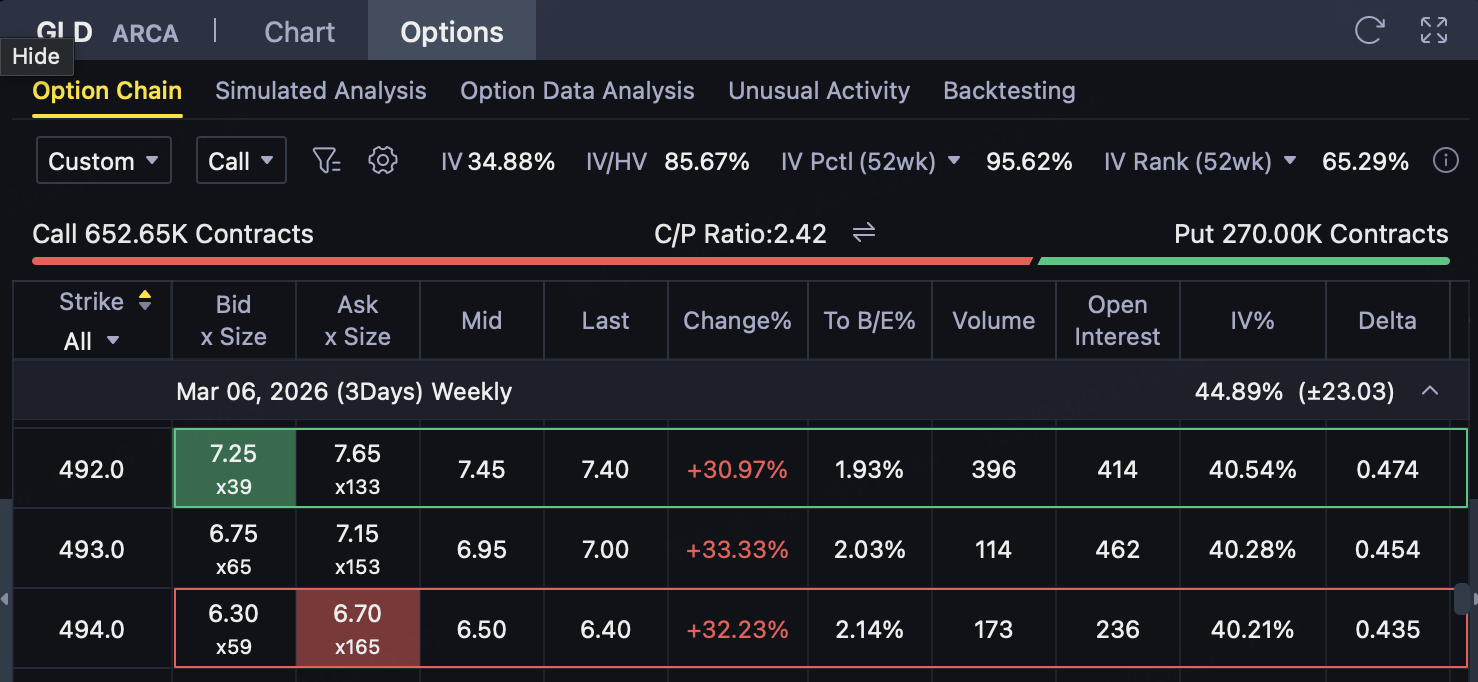1478x682 pixels.
Task: Click the fullscreen expand icon
Action: (1434, 30)
